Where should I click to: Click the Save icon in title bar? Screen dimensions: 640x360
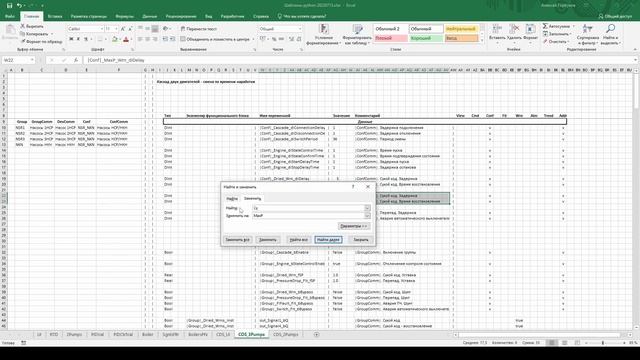click(9, 5)
